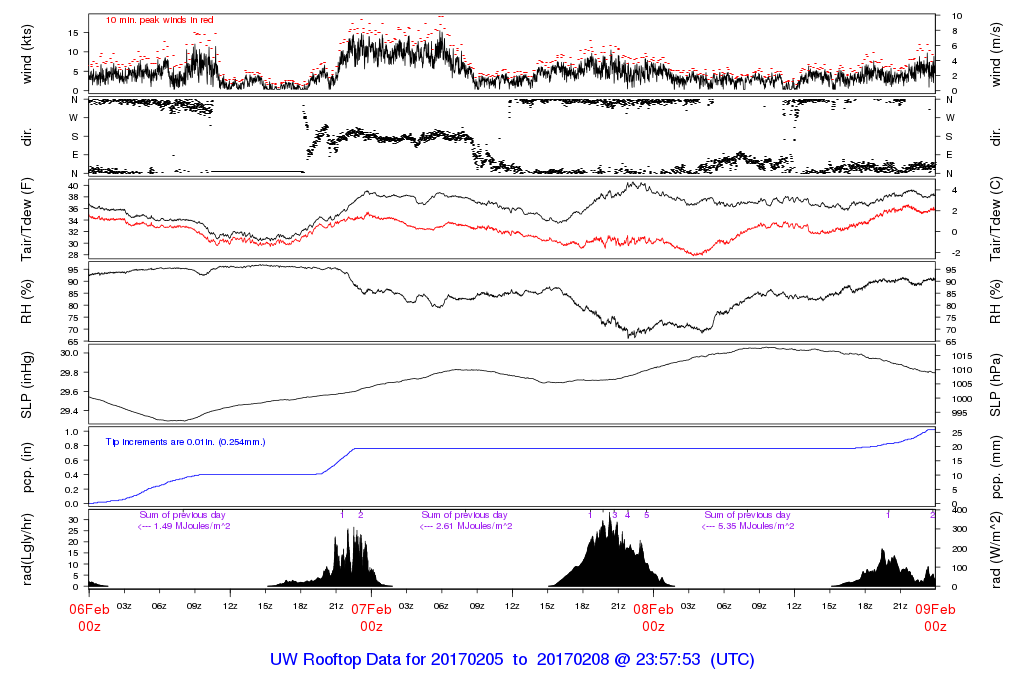Click the 'SLP (hPa)' axis label

(995, 385)
